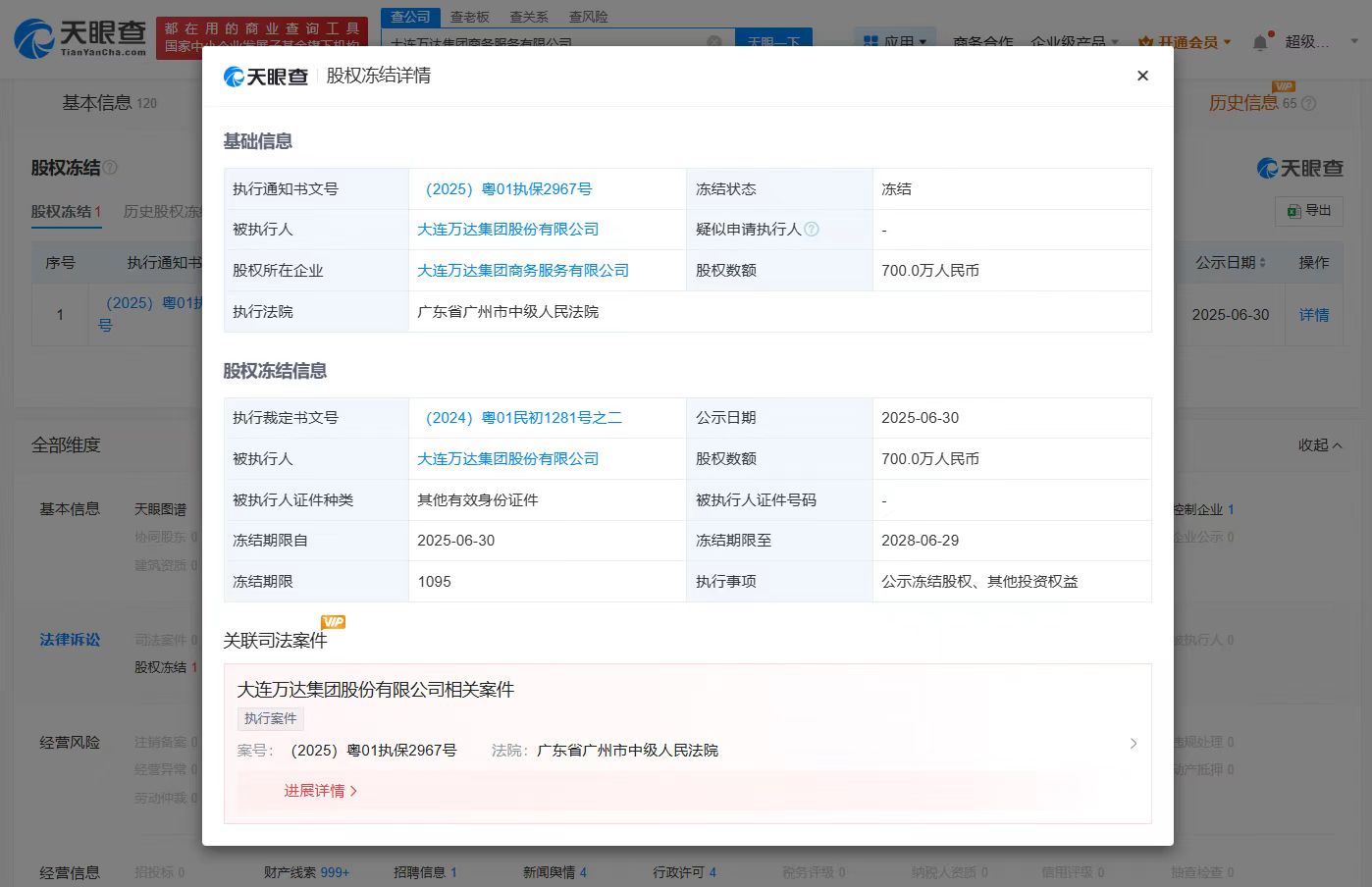The height and width of the screenshot is (887, 1372).
Task: Select 冻结期限至 value 2028-06-29
Action: (x=920, y=541)
